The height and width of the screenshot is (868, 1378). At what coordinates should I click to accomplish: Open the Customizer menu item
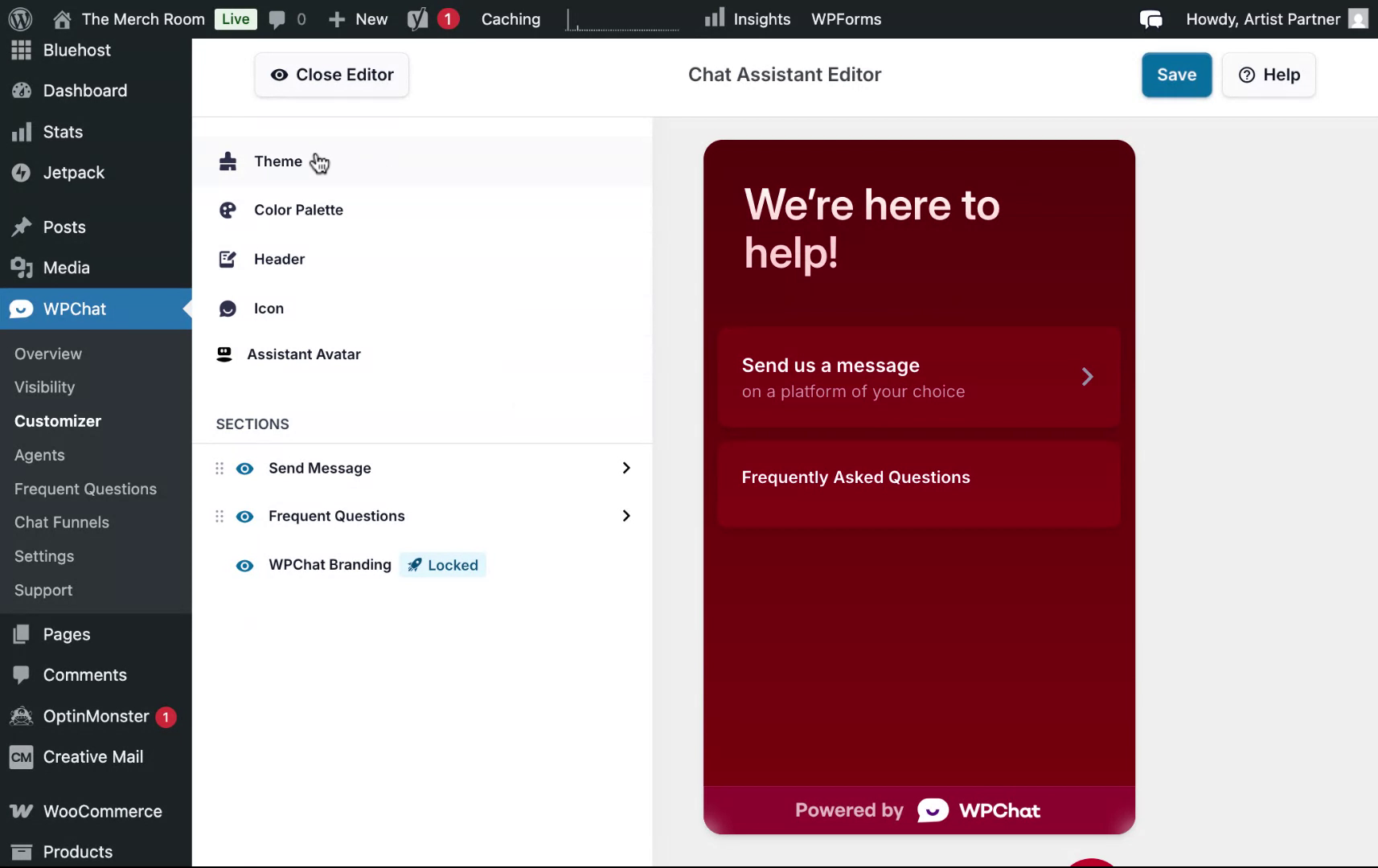(57, 421)
